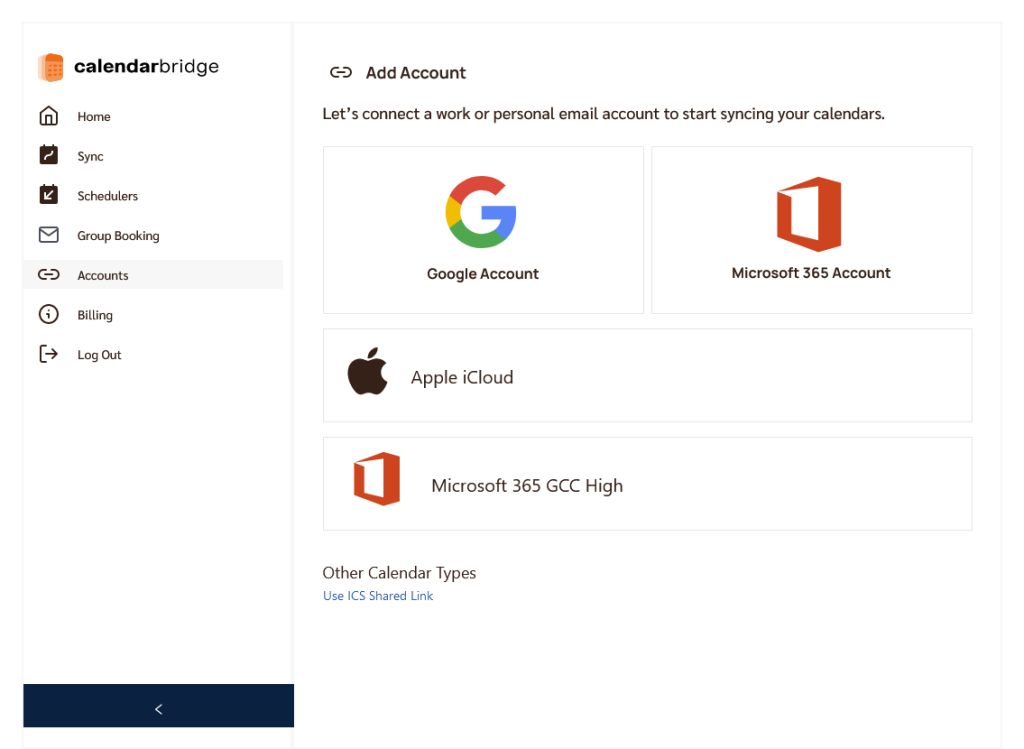Choose the Apple iCloud option
The height and width of the screenshot is (749, 1024).
click(x=648, y=375)
